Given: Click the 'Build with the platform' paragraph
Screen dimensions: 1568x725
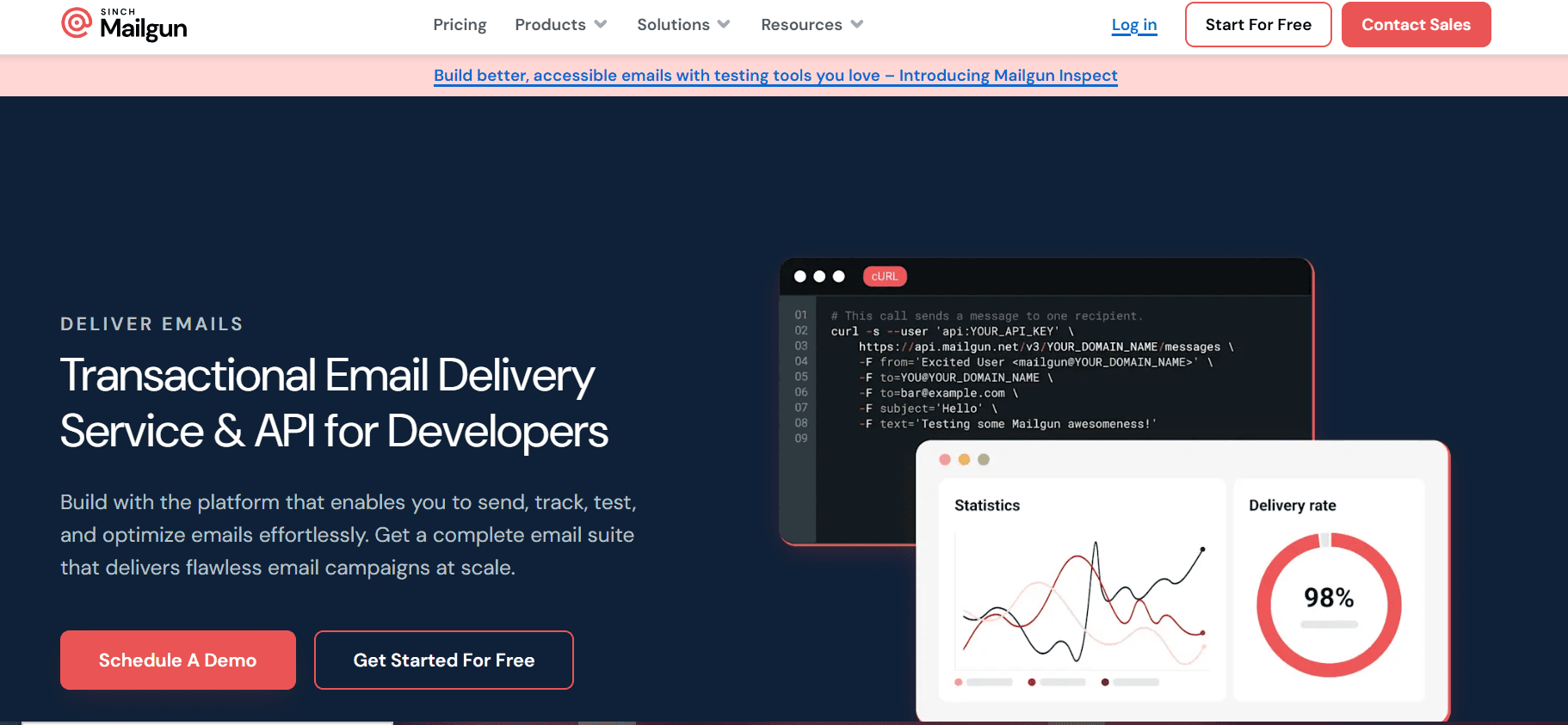Looking at the screenshot, I should point(349,535).
